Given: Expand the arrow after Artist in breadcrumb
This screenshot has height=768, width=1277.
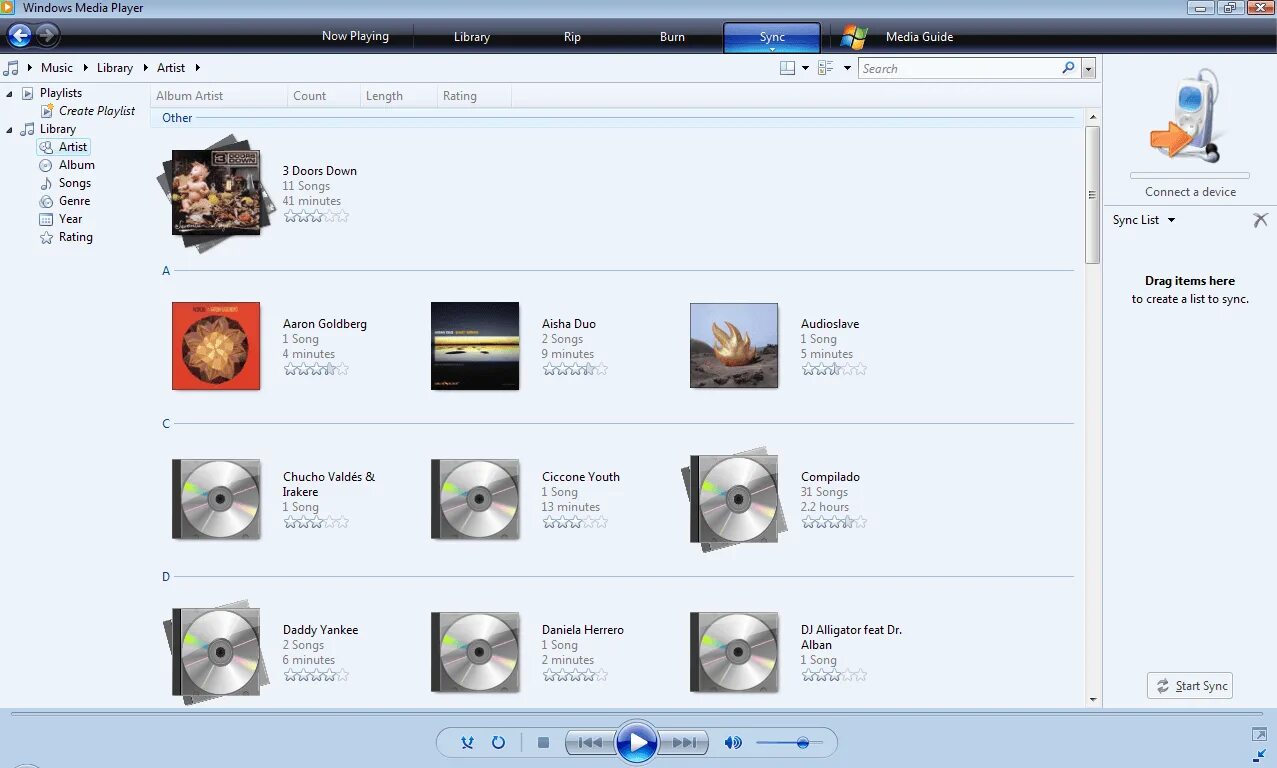Looking at the screenshot, I should [197, 68].
